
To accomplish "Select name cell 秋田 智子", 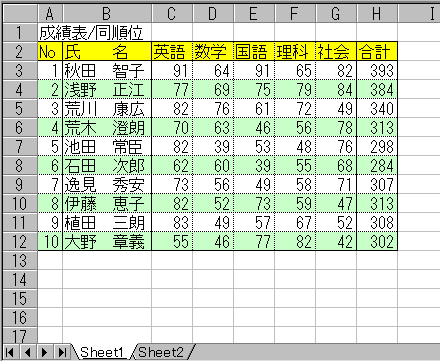I will [107, 70].
